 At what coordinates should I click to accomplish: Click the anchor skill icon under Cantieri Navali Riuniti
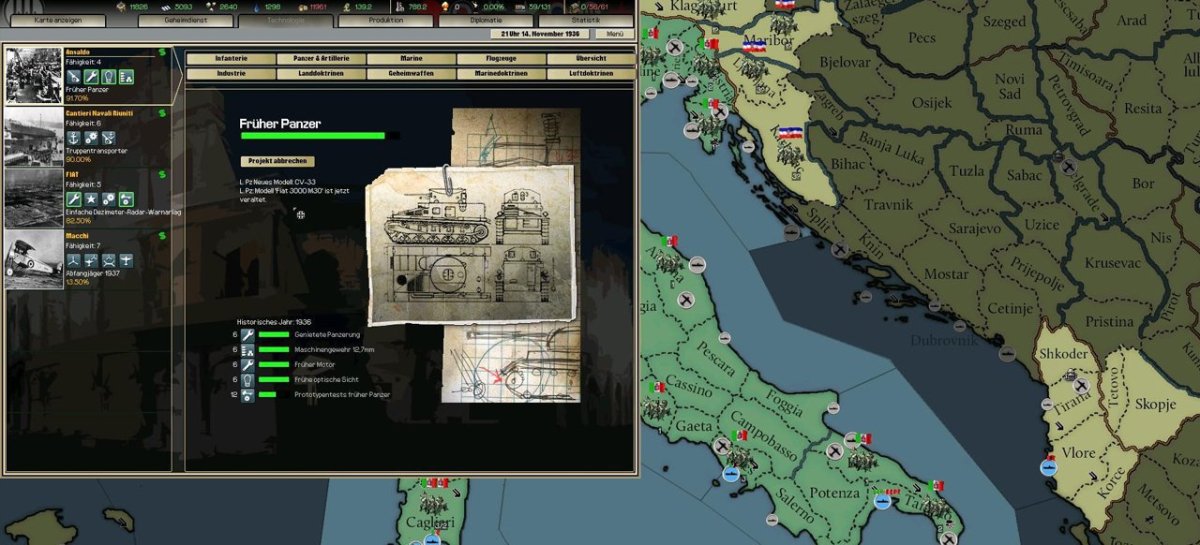pos(73,137)
